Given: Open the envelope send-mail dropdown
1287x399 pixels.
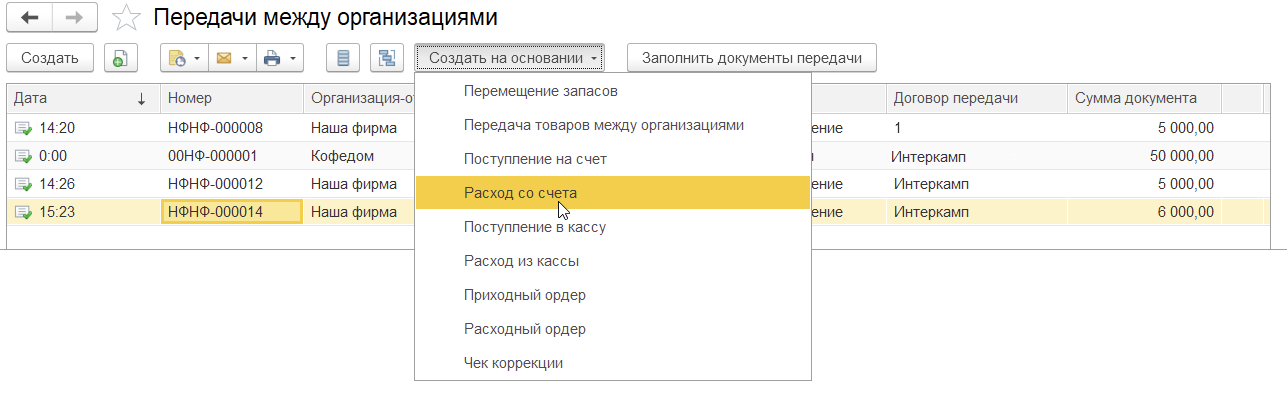Looking at the screenshot, I should (232, 58).
